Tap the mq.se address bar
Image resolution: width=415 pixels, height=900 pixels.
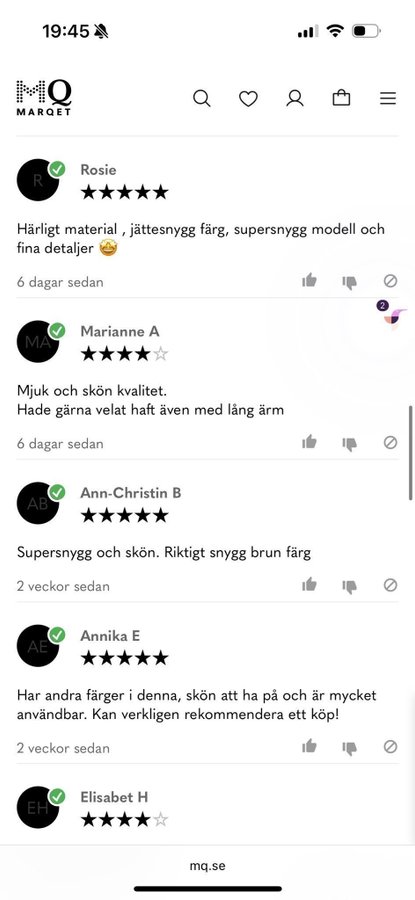(x=207, y=866)
